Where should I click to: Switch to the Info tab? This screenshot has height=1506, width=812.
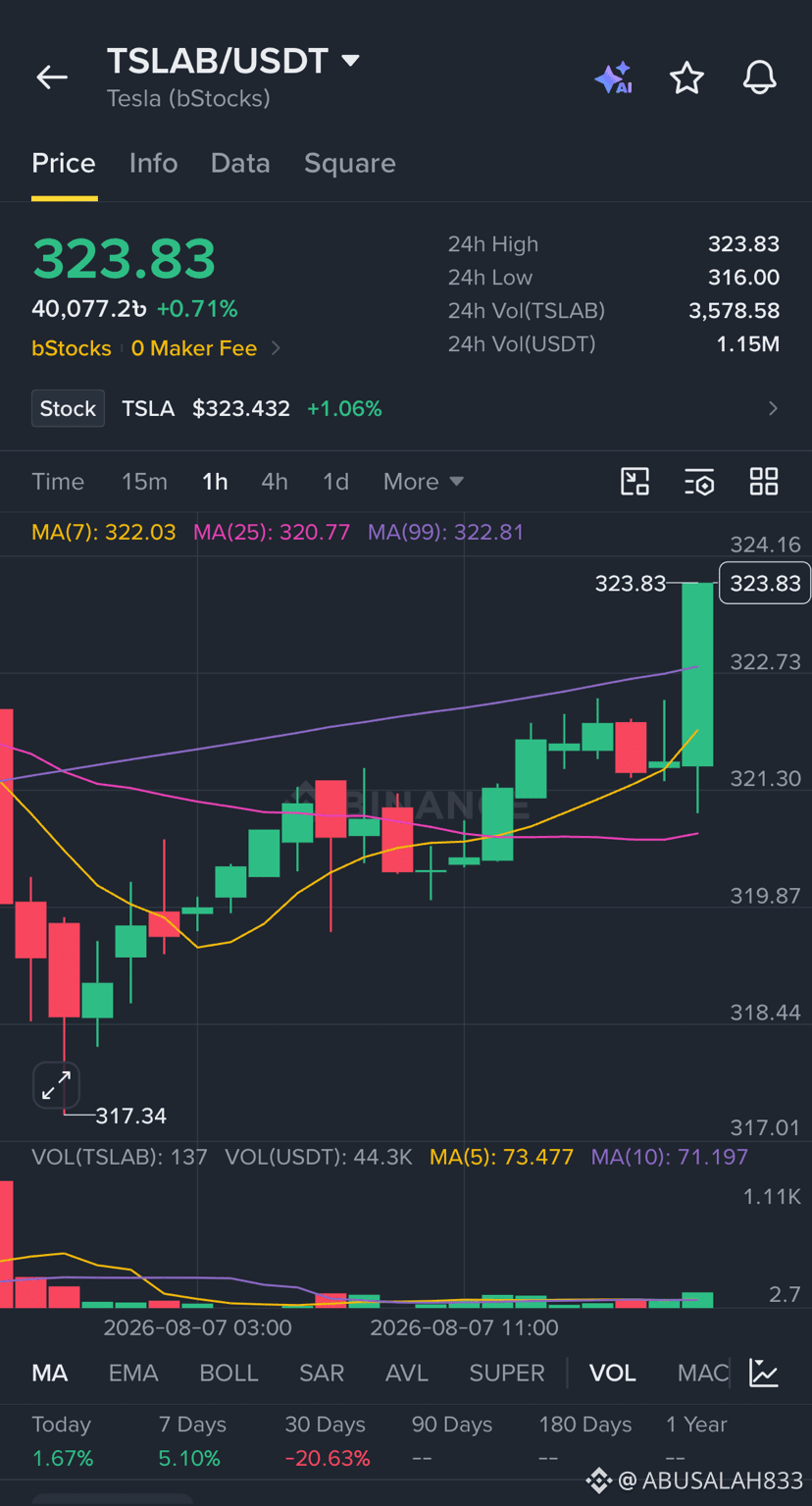(x=153, y=163)
